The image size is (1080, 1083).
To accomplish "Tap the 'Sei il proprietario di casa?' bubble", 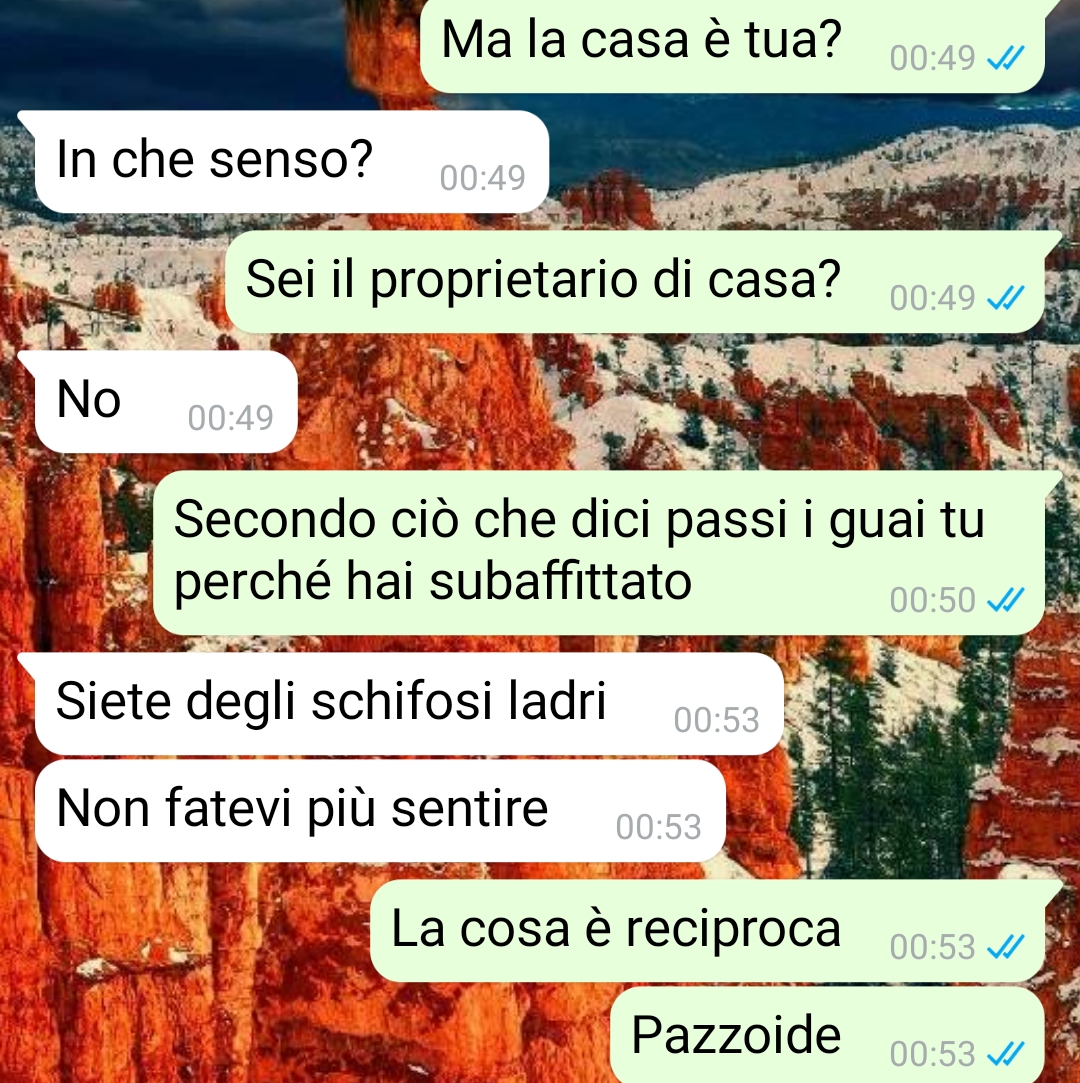I will (635, 281).
